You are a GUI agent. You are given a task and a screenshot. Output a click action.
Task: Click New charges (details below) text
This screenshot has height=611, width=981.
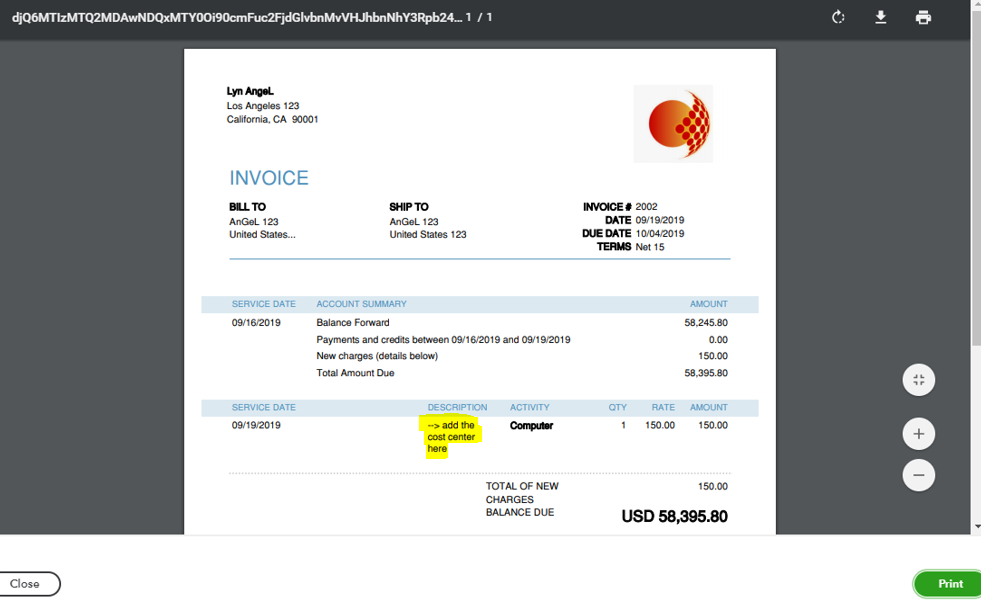pos(377,356)
